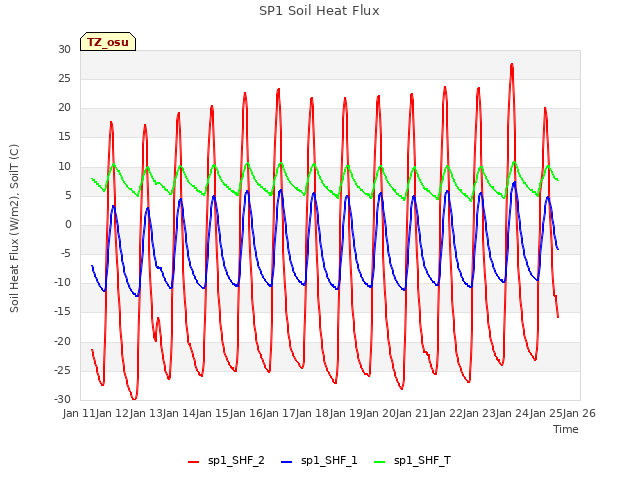Click the highest blue peak on Jan 24
Screen dimensions: 640x480
click(514, 182)
